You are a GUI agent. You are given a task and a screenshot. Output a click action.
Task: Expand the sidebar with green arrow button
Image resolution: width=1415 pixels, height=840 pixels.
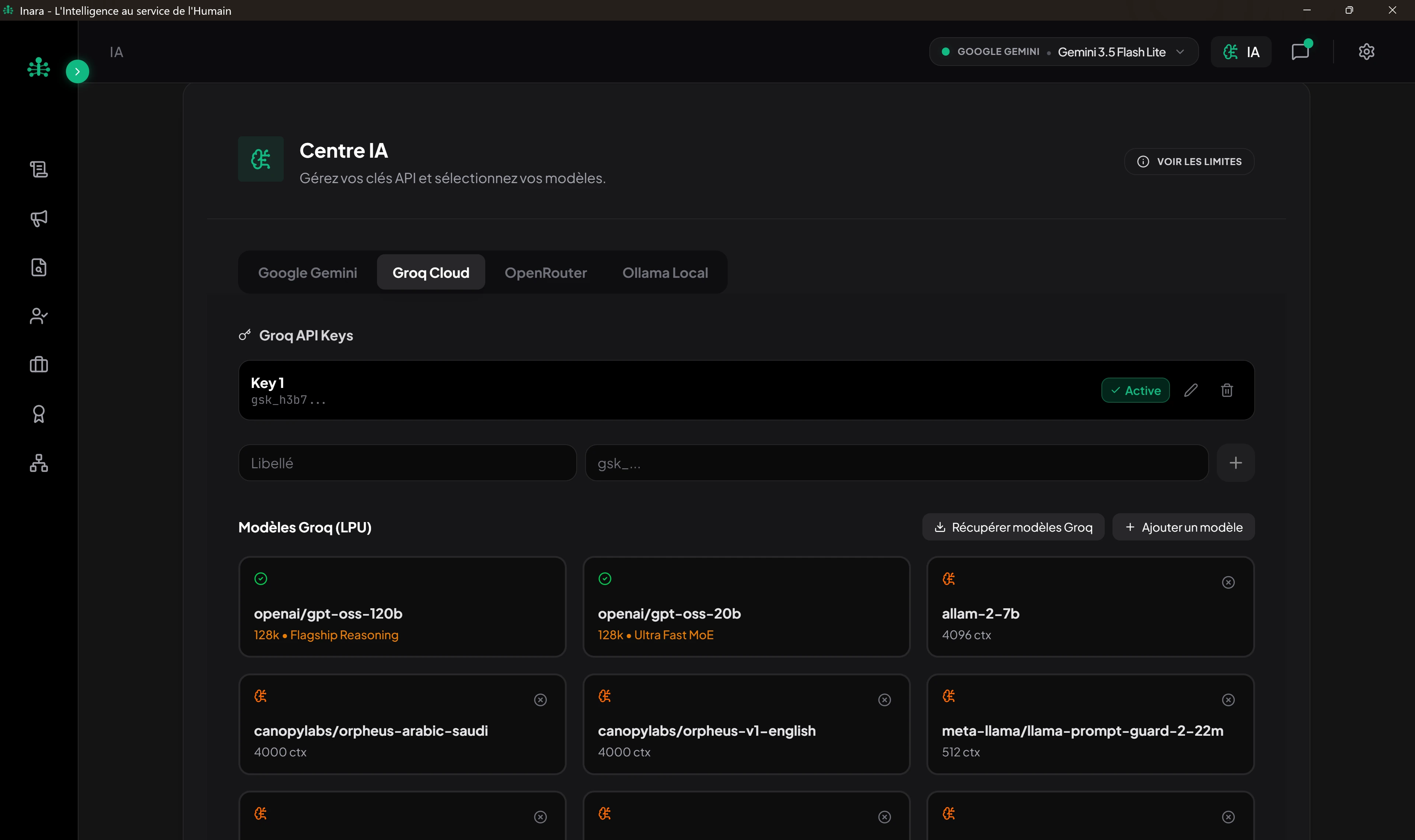click(77, 71)
